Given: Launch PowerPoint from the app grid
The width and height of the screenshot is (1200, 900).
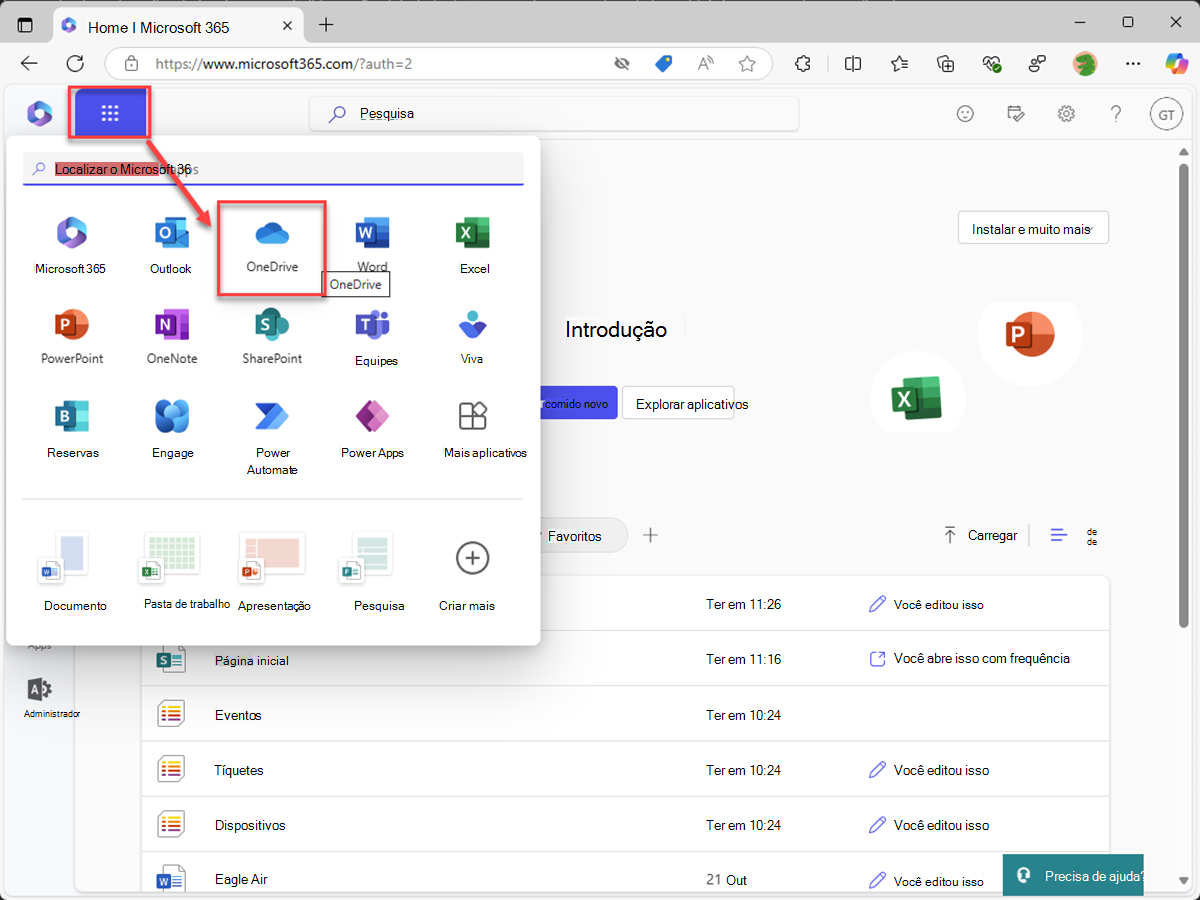Looking at the screenshot, I should pos(72,336).
